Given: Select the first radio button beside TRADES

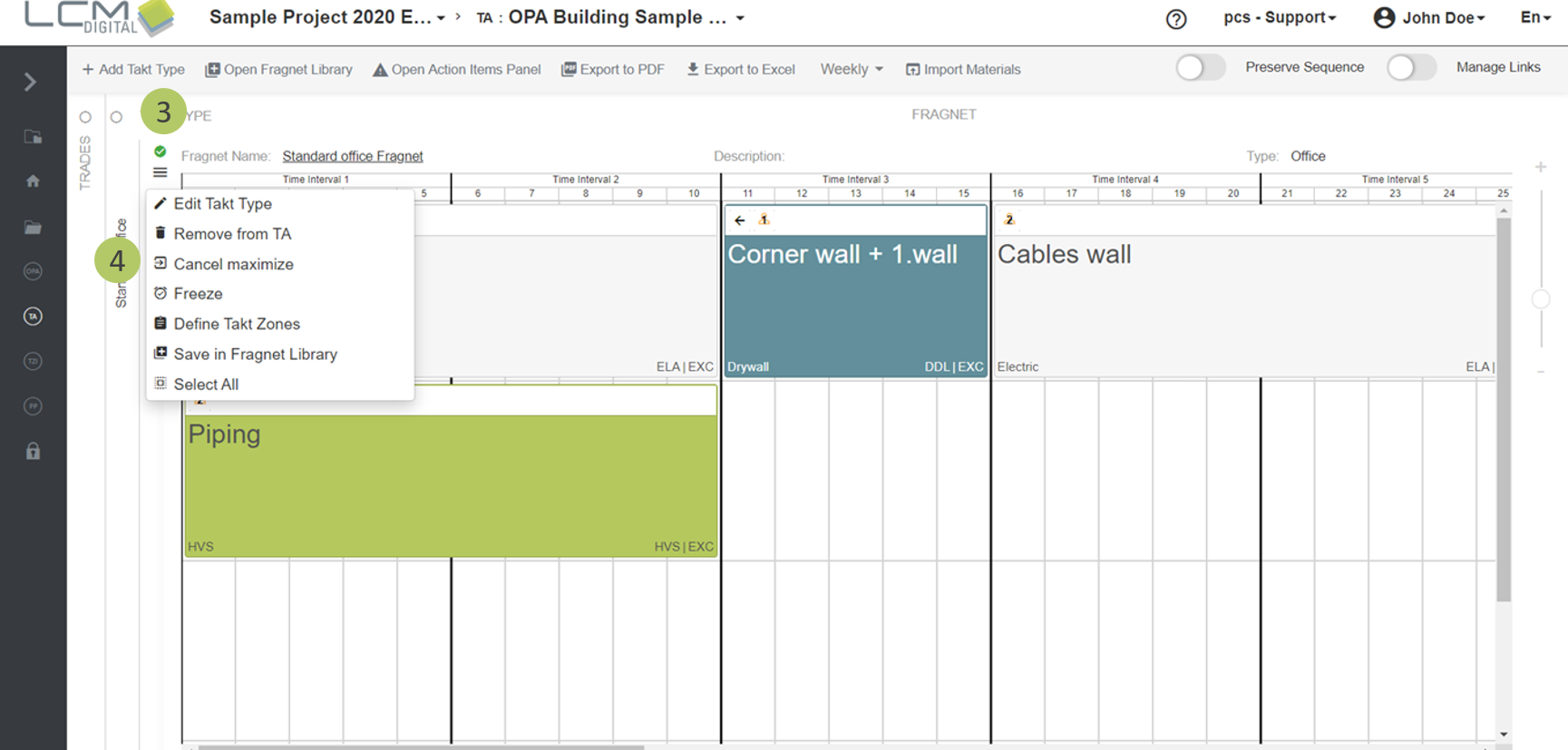Looking at the screenshot, I should click(85, 117).
